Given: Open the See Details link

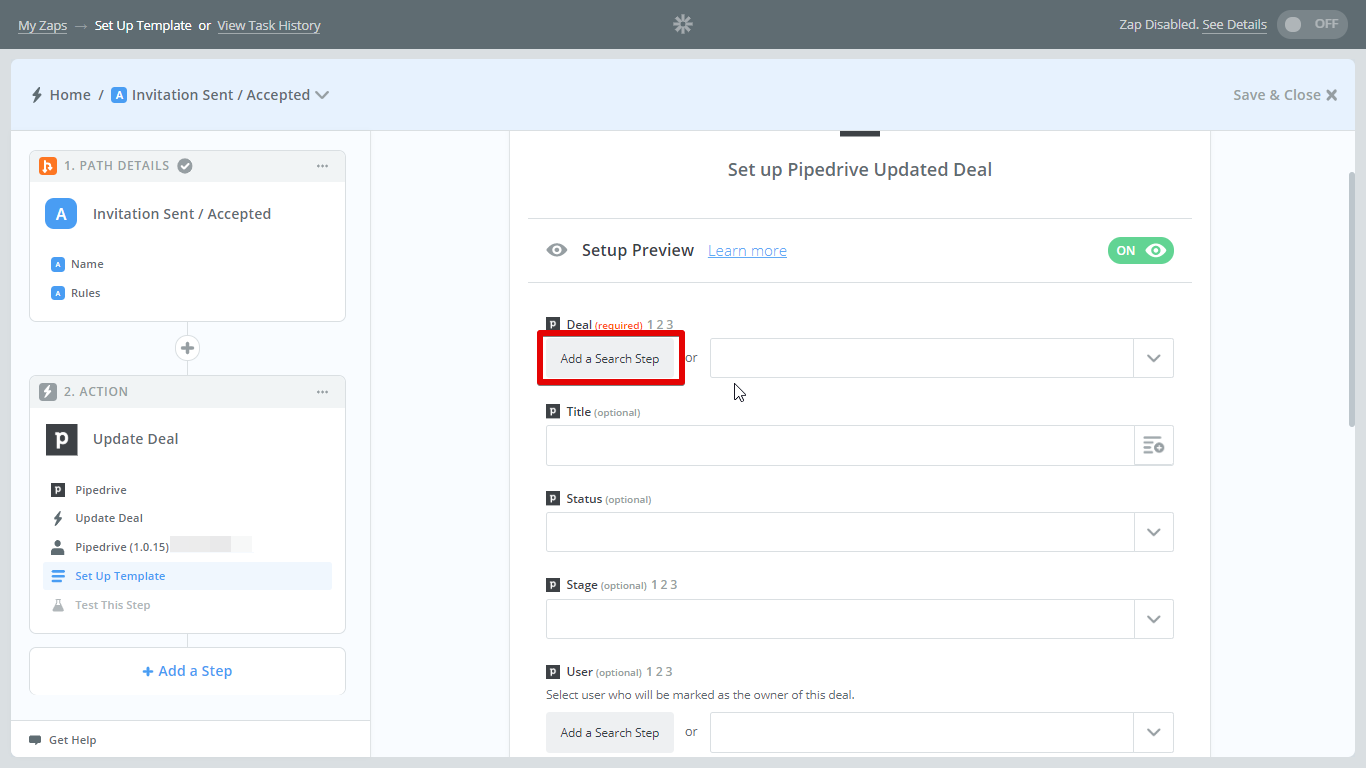Looking at the screenshot, I should point(1234,25).
